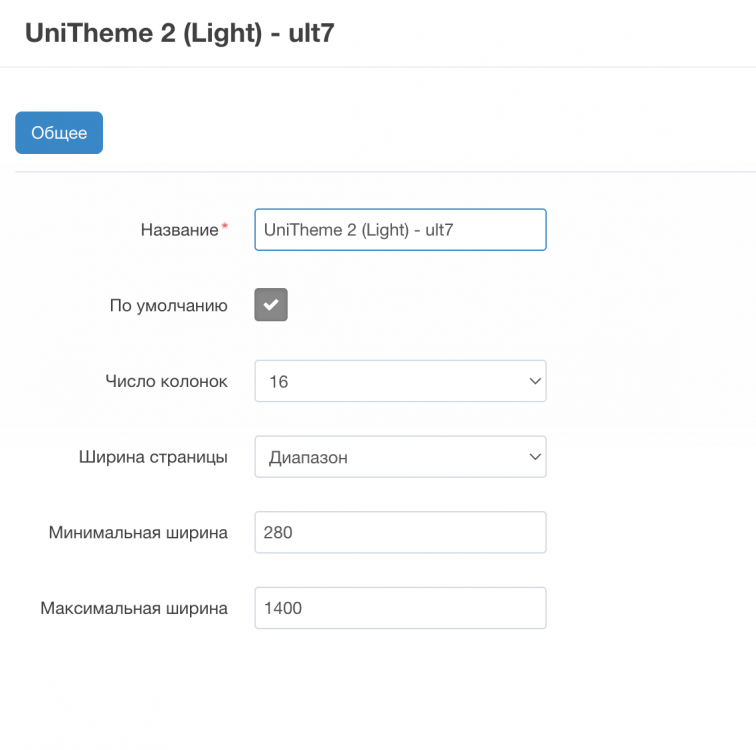Focus the Минимальная ширина input
Viewport: 756px width, 750px height.
(400, 532)
